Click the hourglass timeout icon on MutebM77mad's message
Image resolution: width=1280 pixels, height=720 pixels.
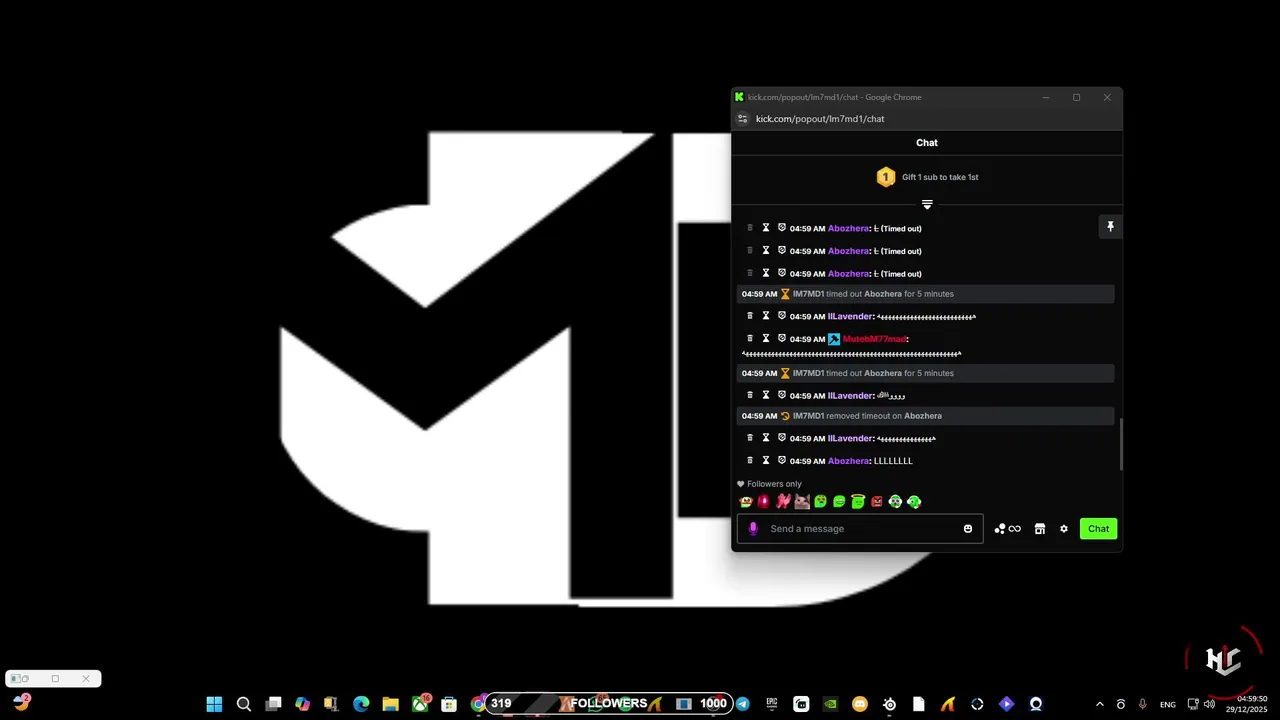tap(766, 339)
